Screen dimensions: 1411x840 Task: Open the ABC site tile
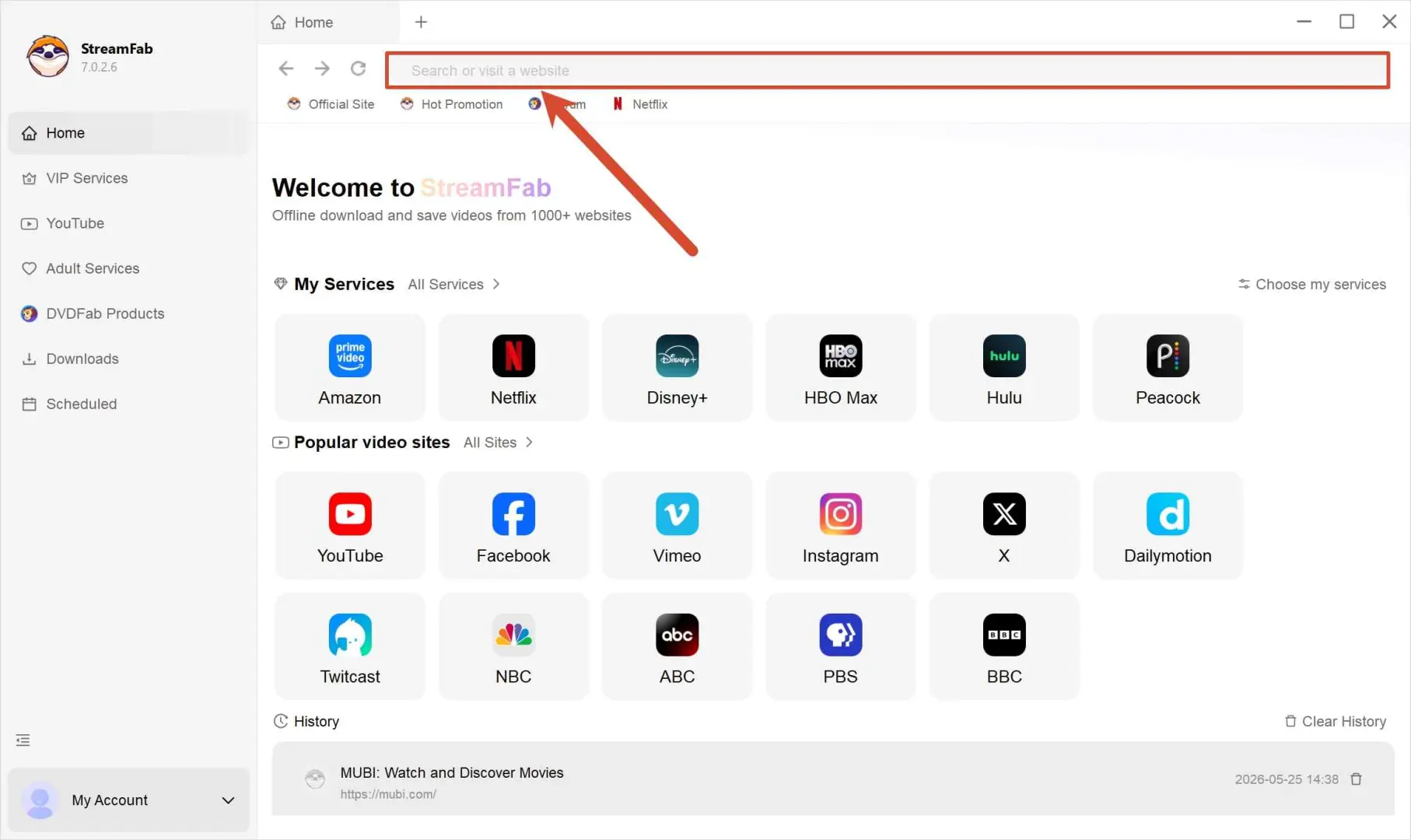coord(677,646)
